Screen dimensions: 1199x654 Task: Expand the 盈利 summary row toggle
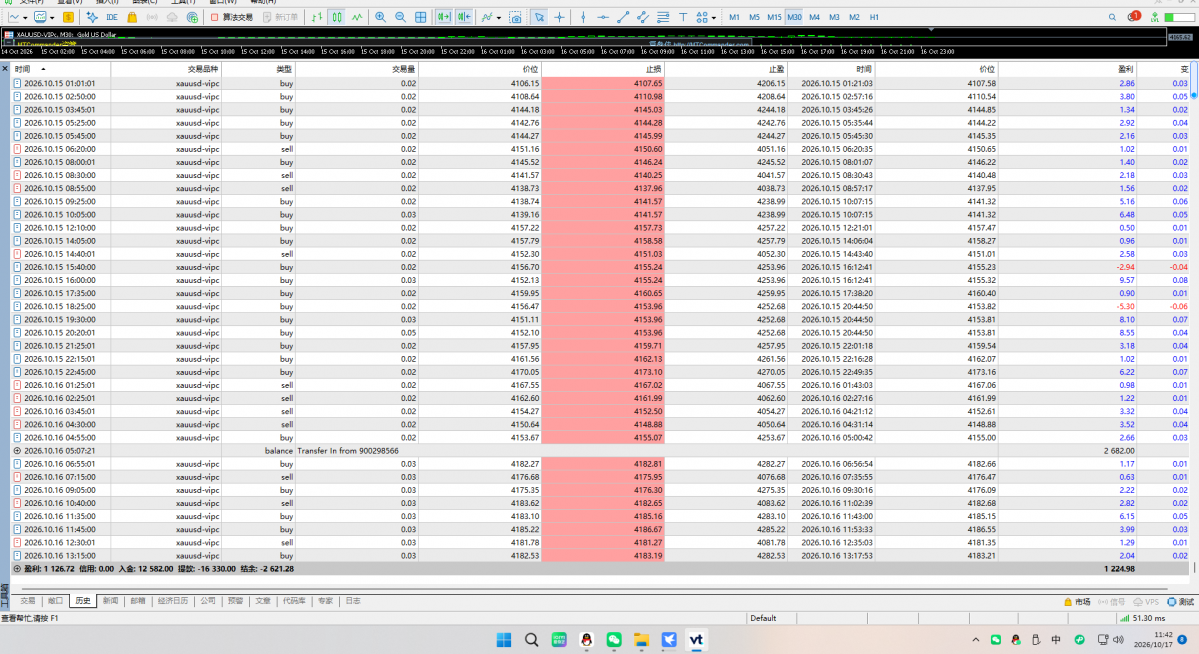point(17,569)
